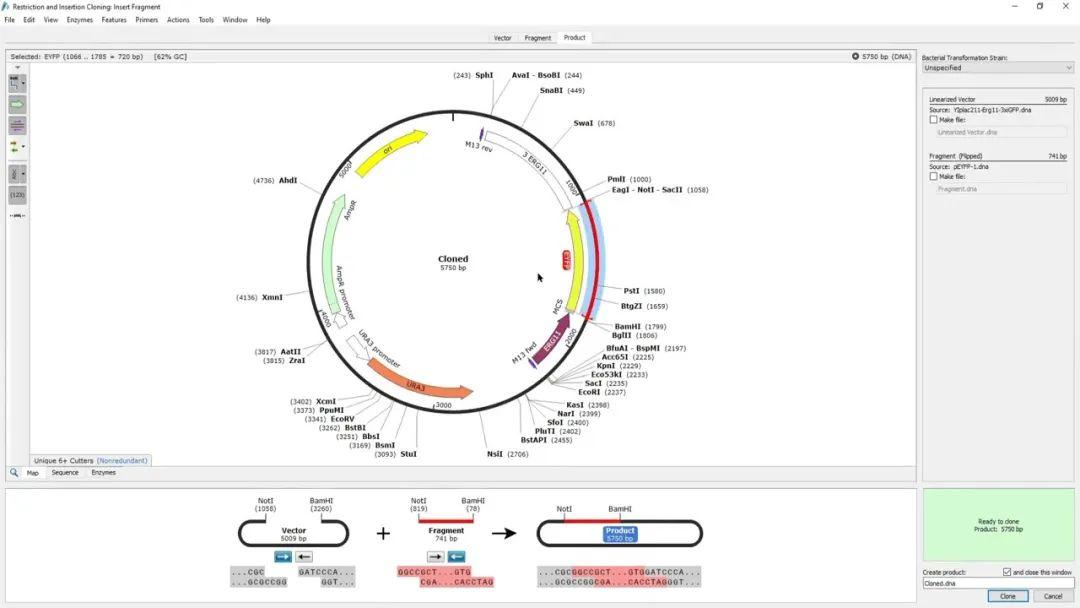Open the primers icon dropdown arrow
Screen dimensions: 1080x608
coord(24,145)
